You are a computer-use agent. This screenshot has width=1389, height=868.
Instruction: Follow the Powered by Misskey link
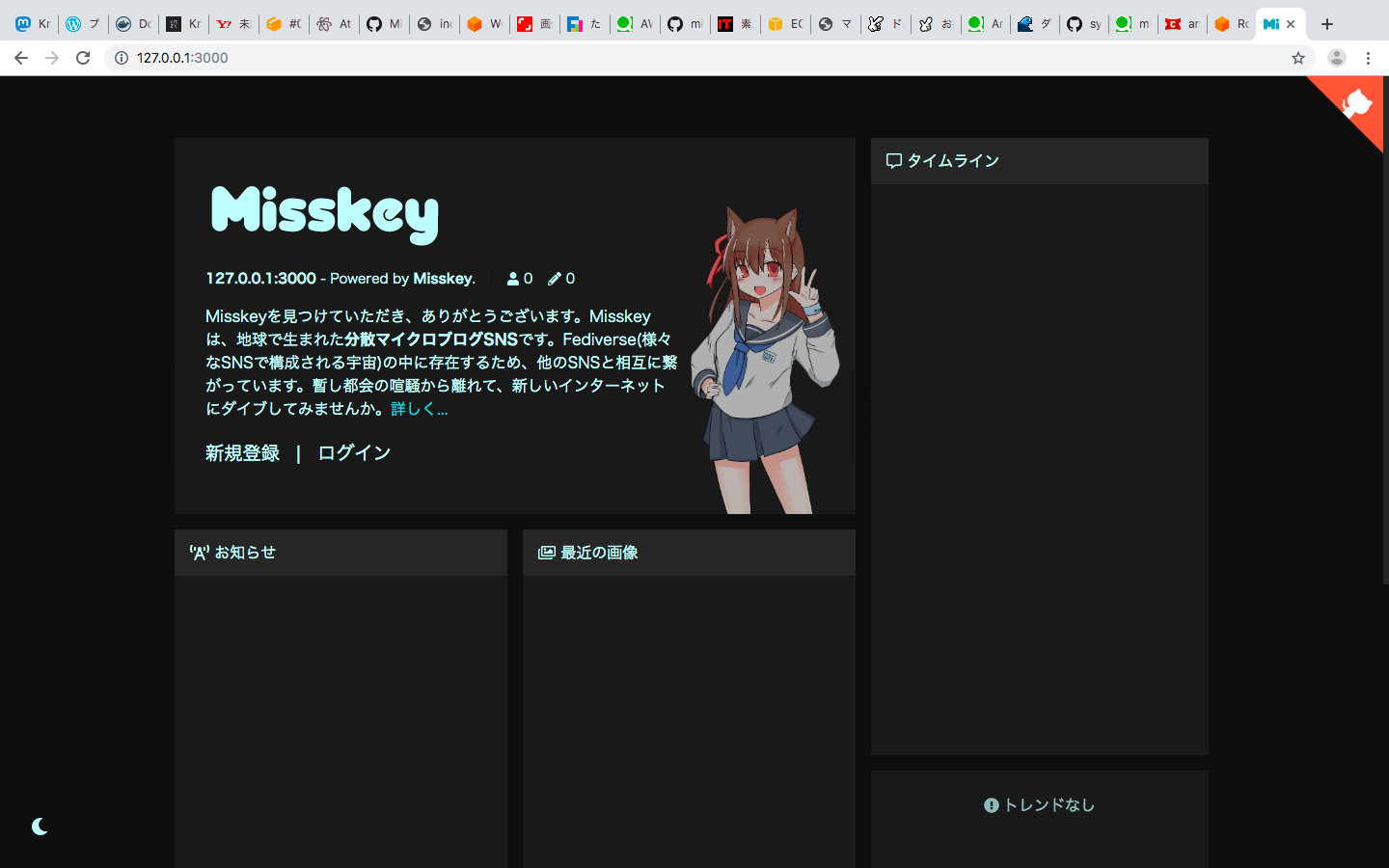pos(443,279)
